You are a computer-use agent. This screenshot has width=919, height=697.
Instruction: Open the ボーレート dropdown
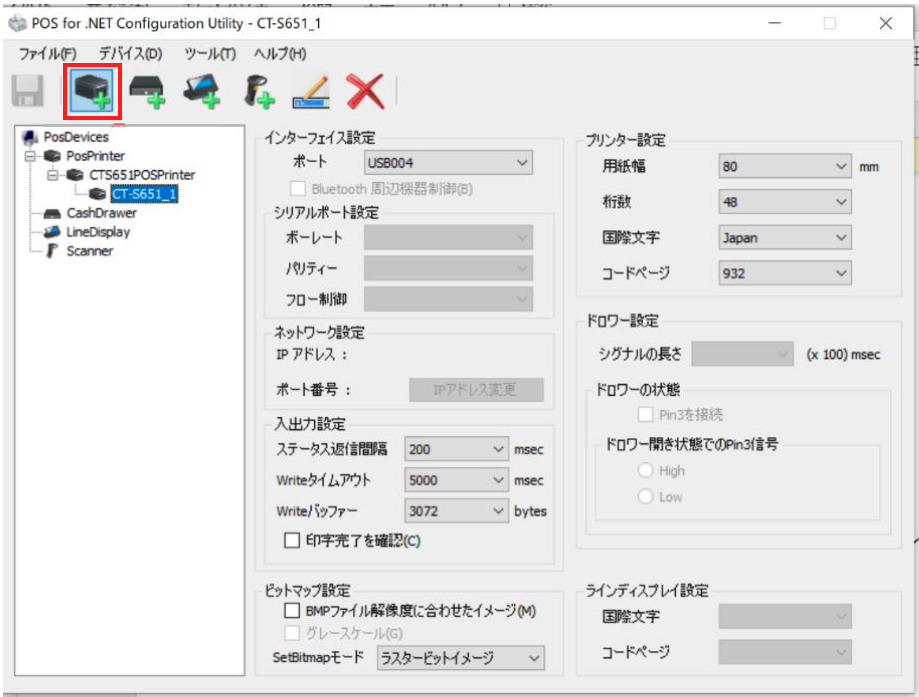tap(448, 238)
